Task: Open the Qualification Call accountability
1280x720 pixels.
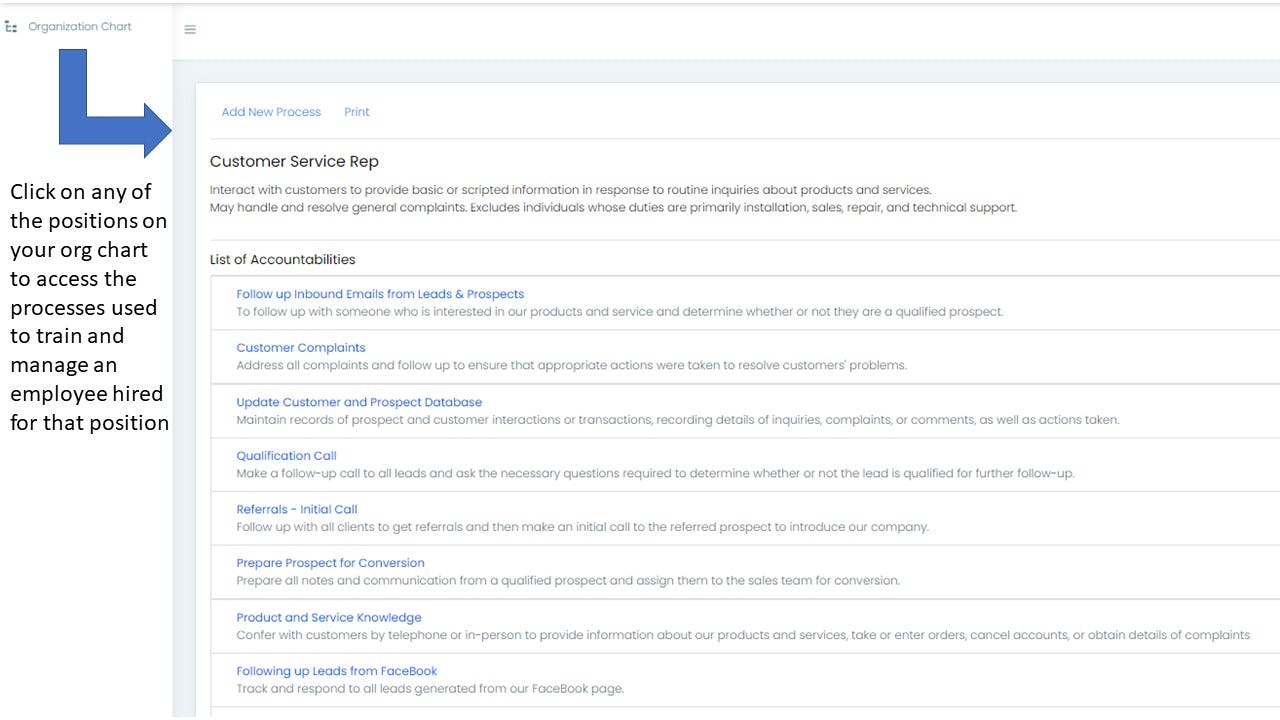Action: 286,456
